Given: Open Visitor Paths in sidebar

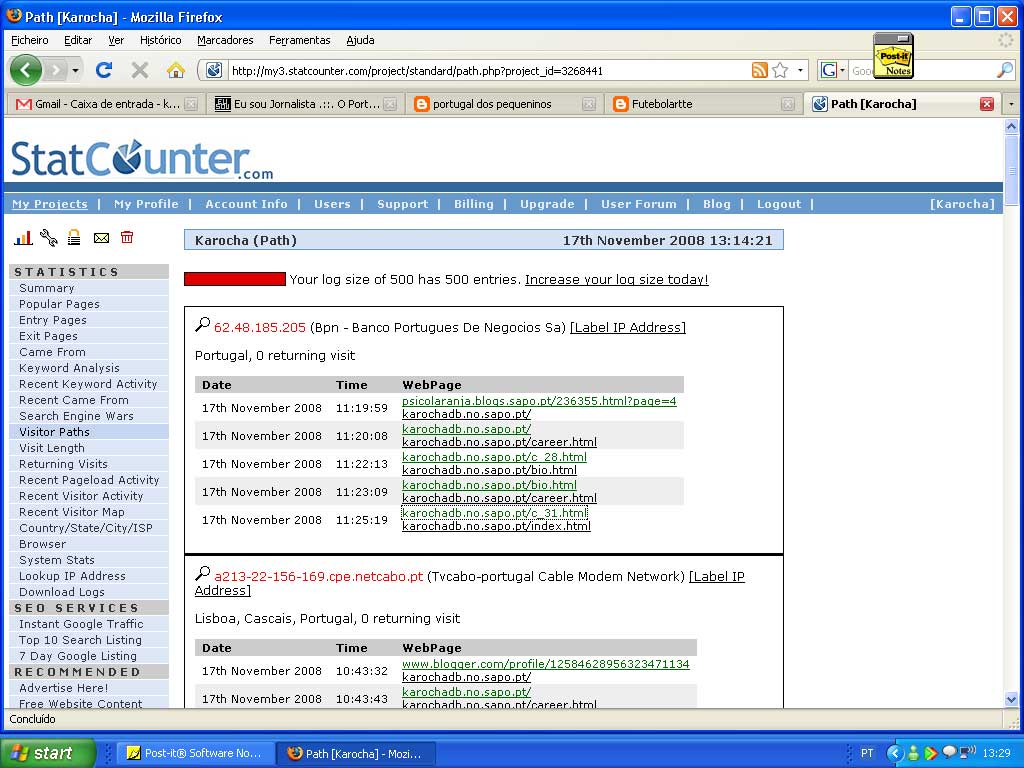Looking at the screenshot, I should [54, 432].
